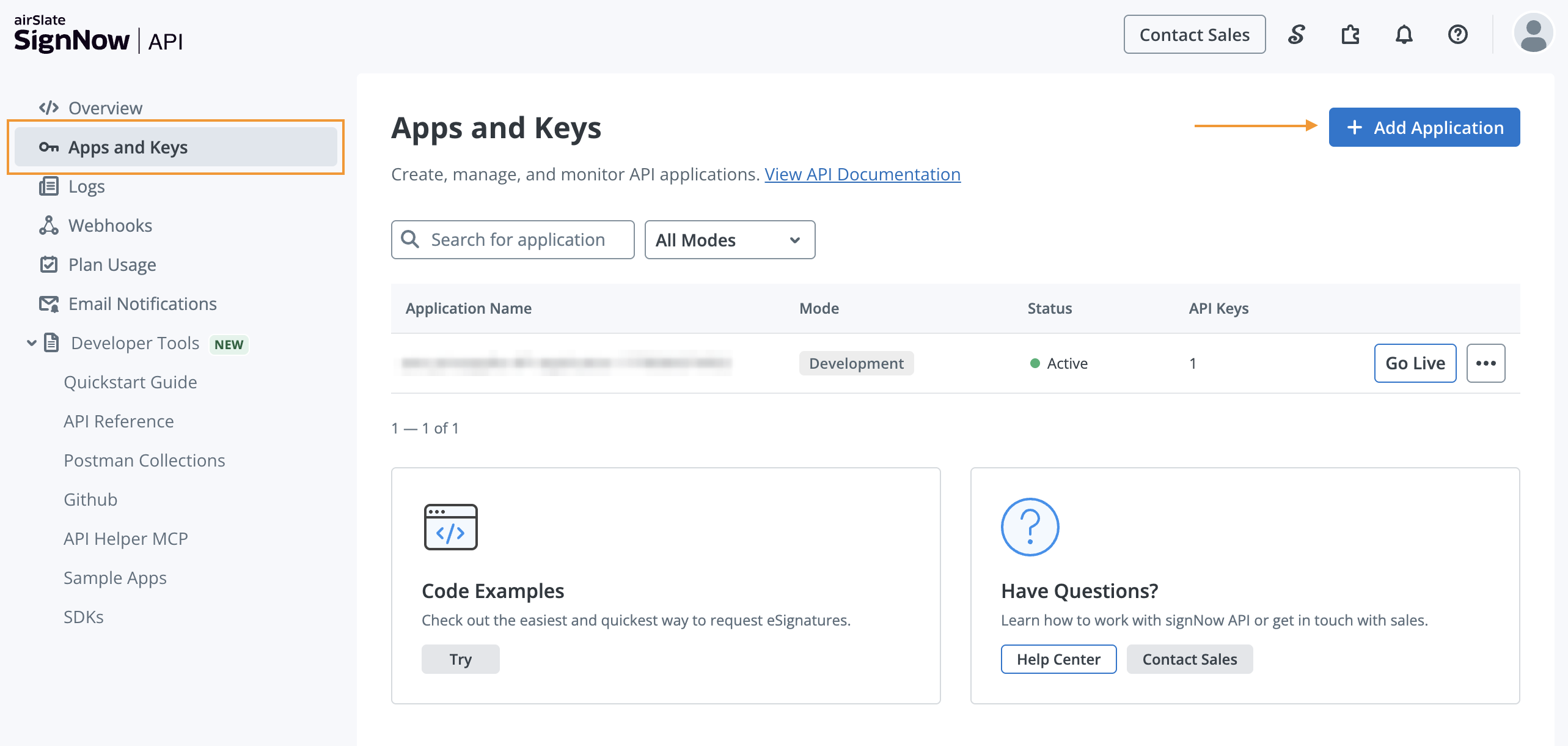Open API Reference

(119, 421)
